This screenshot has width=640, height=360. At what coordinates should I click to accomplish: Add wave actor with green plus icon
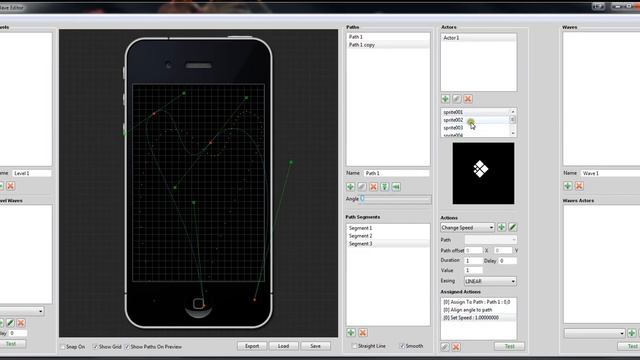coord(632,333)
